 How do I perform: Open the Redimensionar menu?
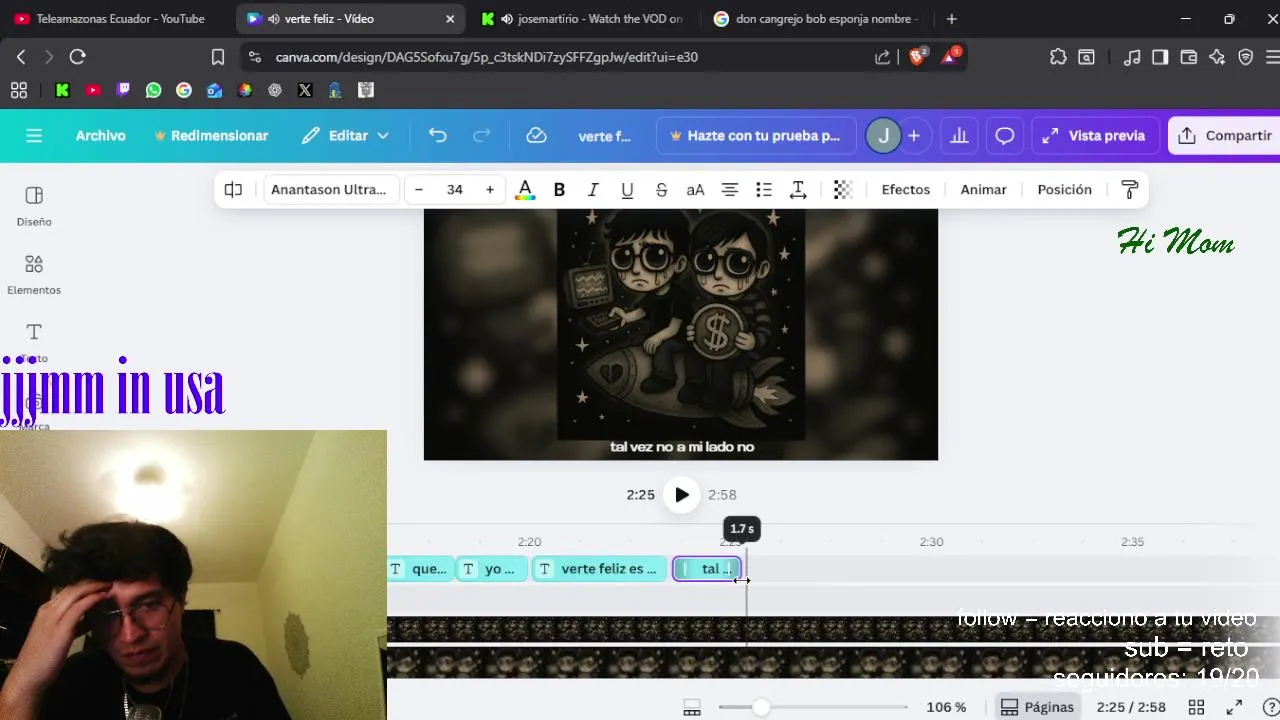pyautogui.click(x=211, y=136)
